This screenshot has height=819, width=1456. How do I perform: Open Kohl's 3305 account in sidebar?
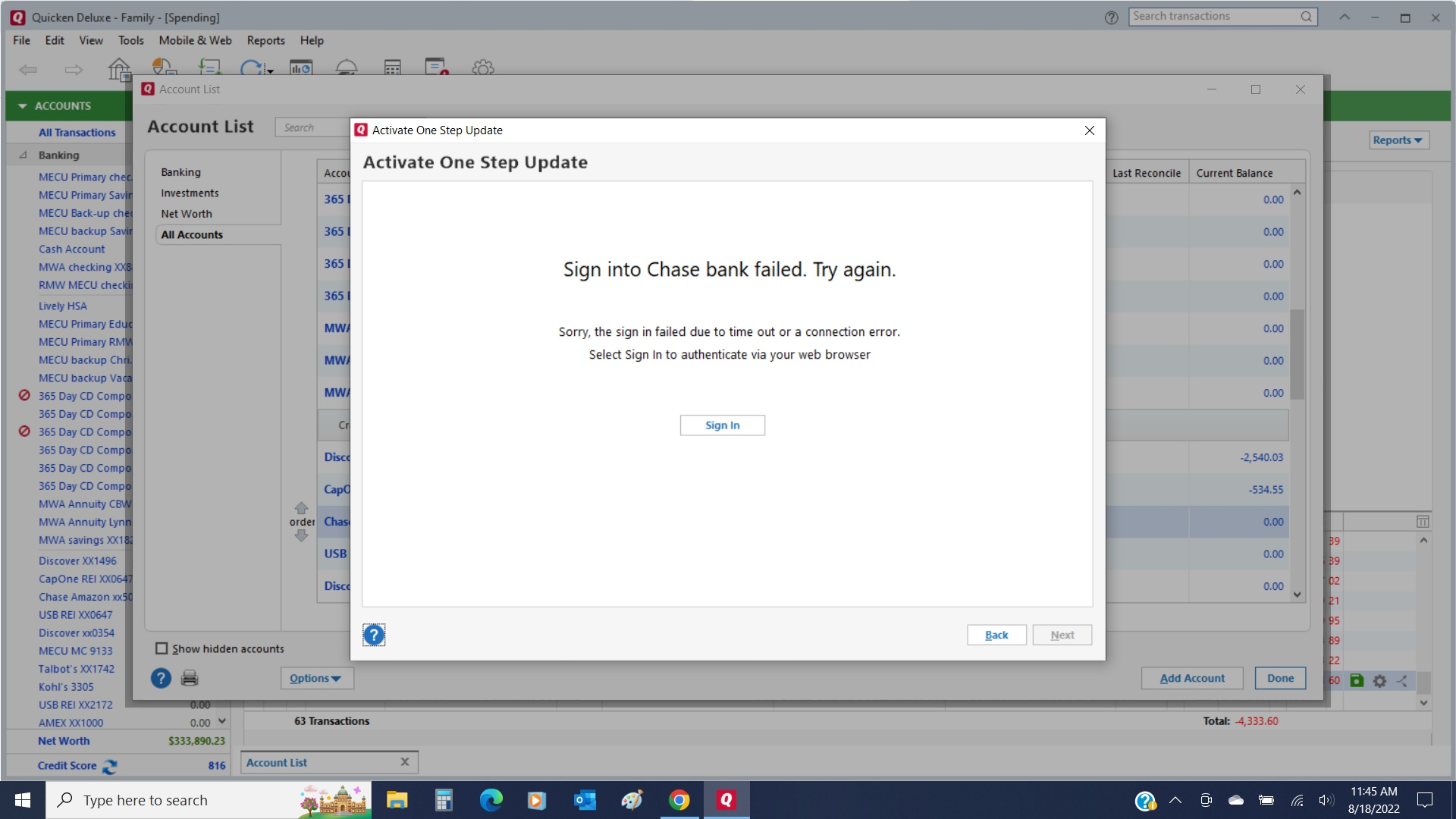tap(66, 686)
